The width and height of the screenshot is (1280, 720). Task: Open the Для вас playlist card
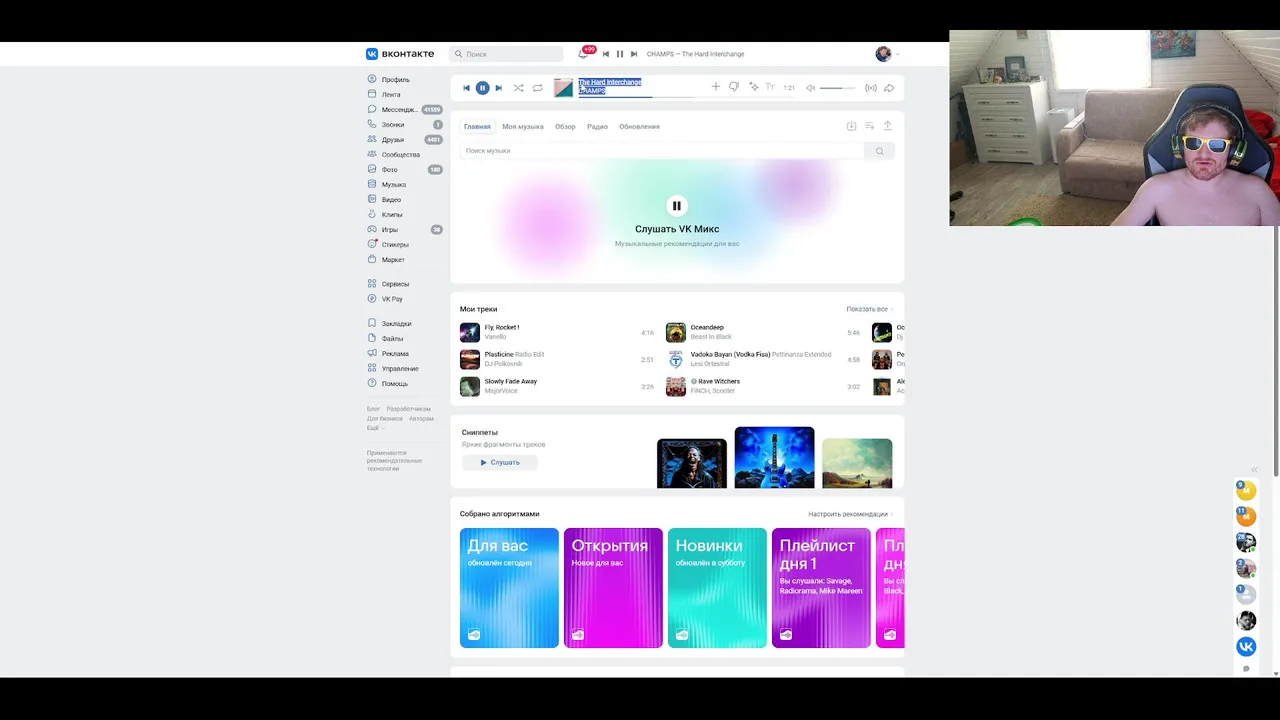point(509,588)
